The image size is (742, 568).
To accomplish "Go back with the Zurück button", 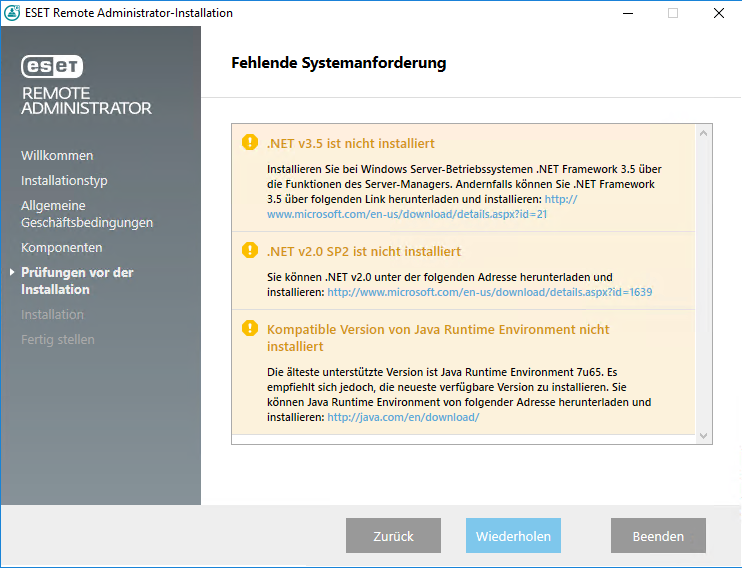I will tap(393, 536).
